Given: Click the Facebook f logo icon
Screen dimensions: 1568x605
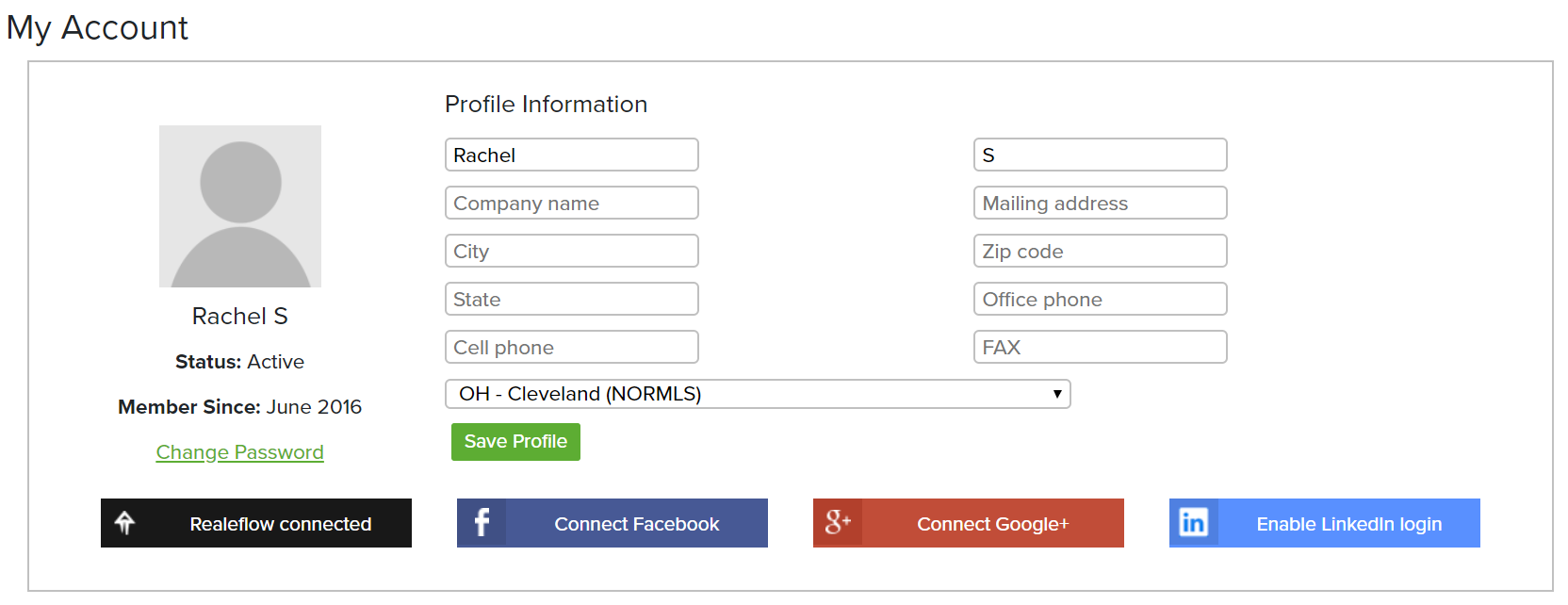Looking at the screenshot, I should click(x=482, y=523).
